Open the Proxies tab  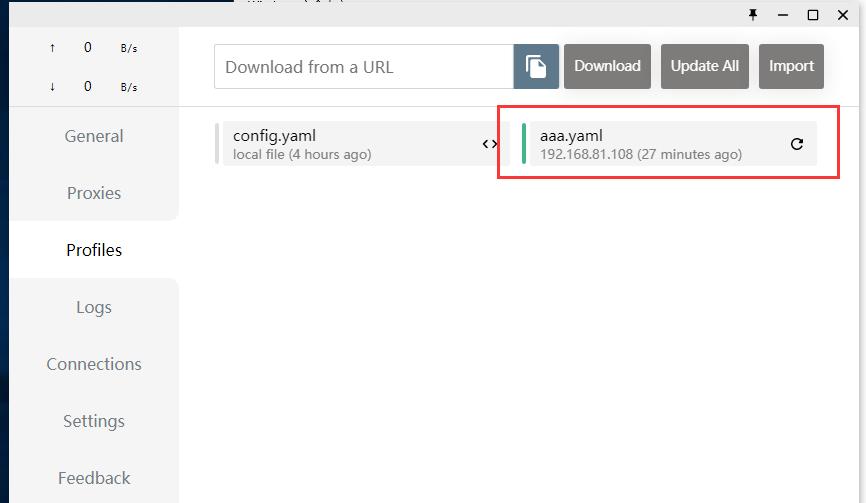94,193
